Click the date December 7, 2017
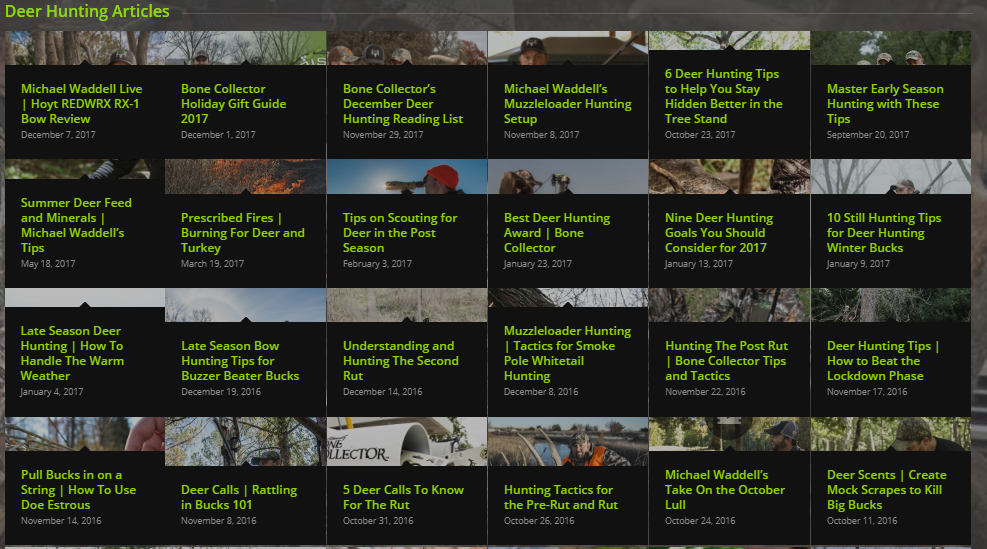 coord(58,135)
